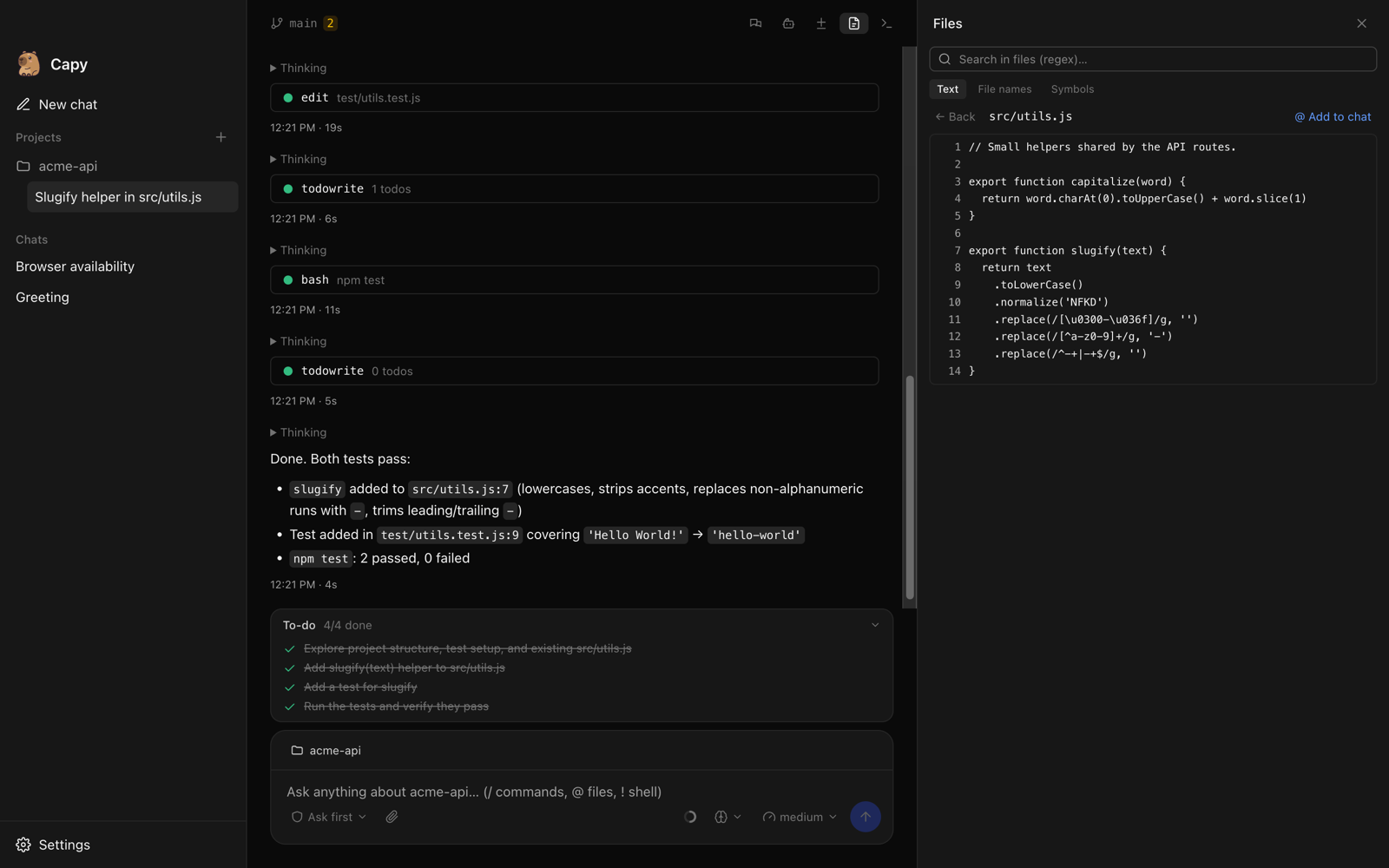Send message with the blue arrow button
This screenshot has height=868, width=1389.
[x=865, y=817]
